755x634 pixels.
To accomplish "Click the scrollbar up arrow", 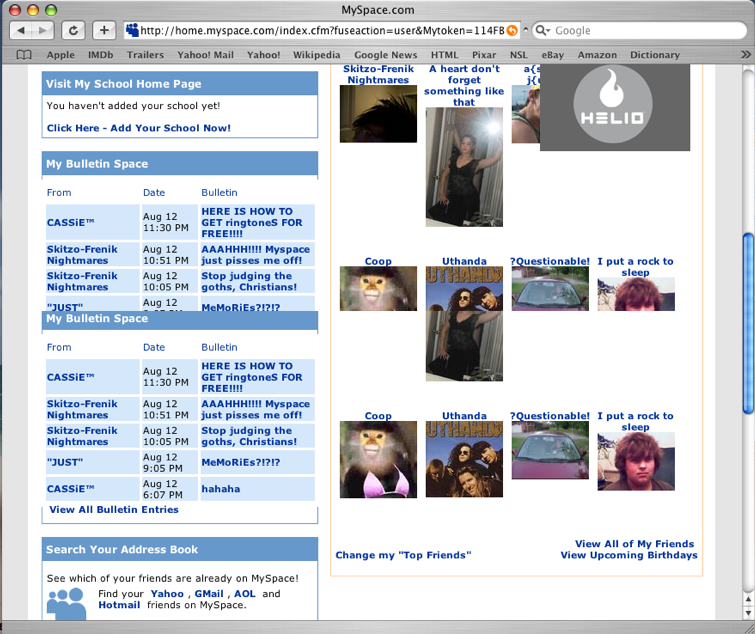I will point(748,599).
